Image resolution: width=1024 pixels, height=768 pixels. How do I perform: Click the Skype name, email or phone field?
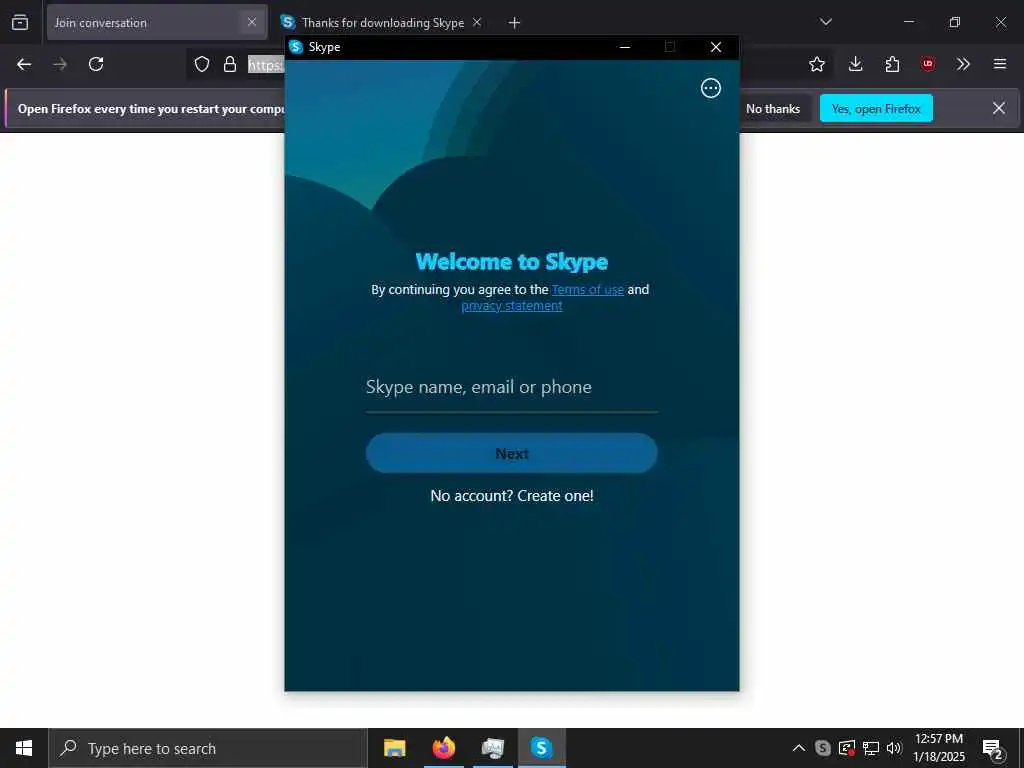pos(511,387)
